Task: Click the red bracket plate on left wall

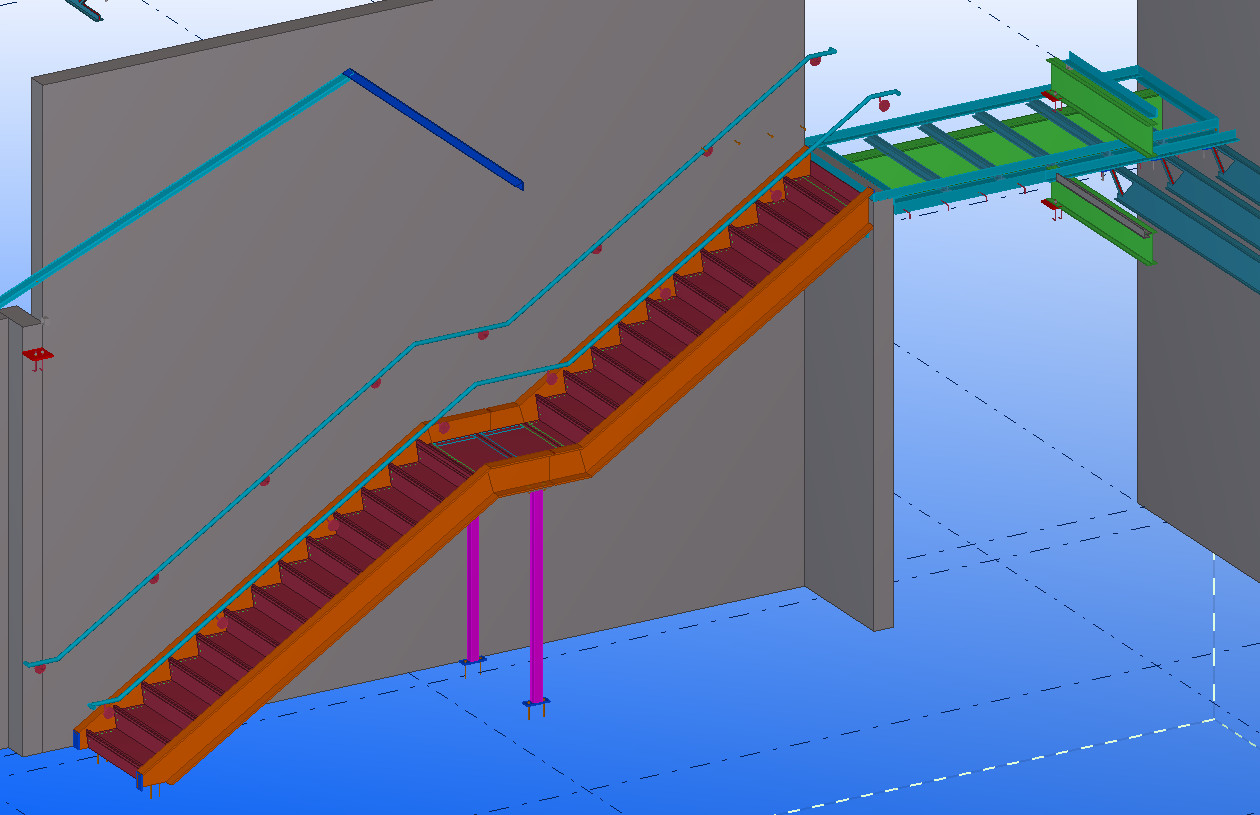Action: click(38, 355)
